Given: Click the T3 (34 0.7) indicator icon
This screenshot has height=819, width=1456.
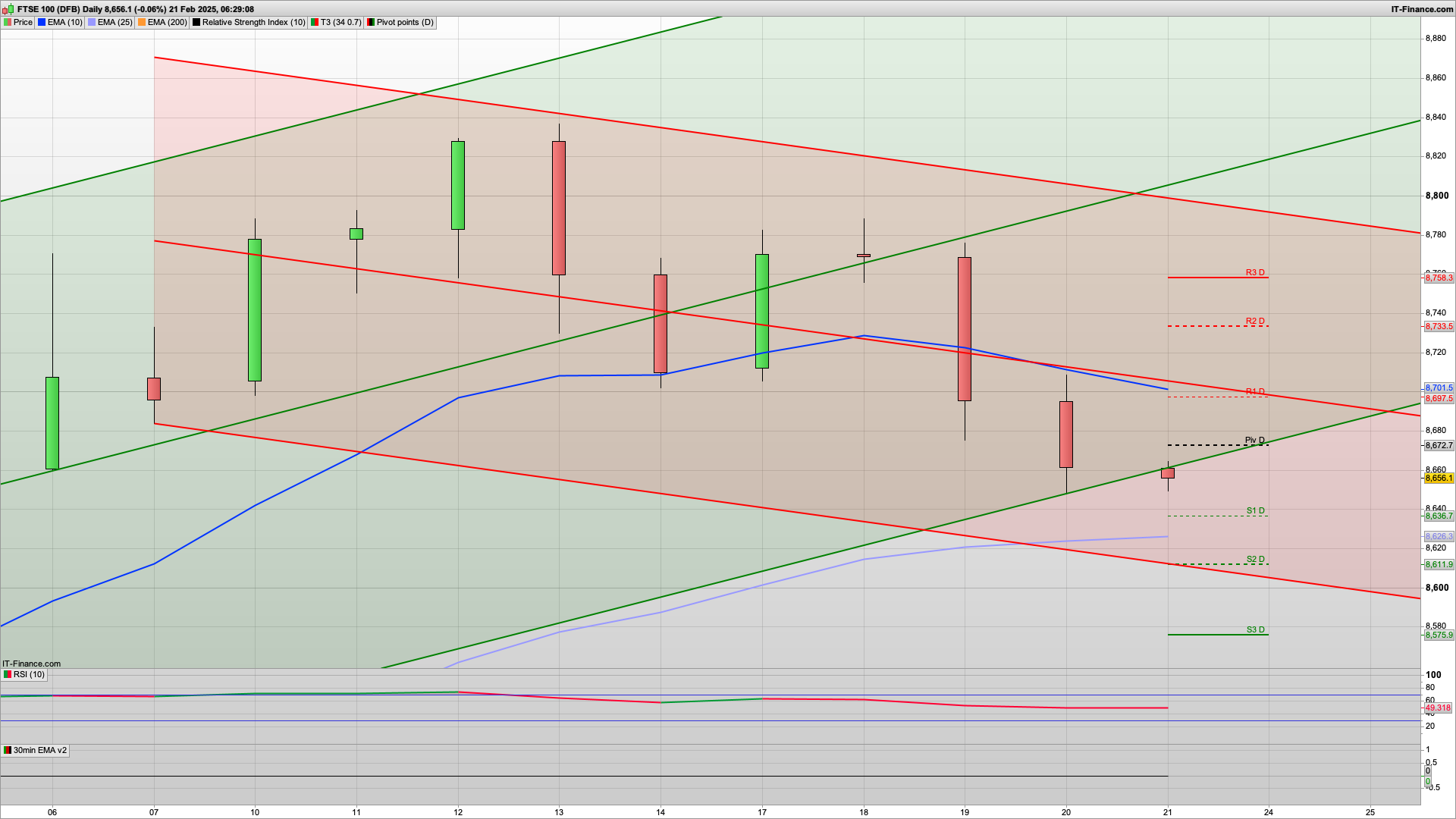Looking at the screenshot, I should 315,22.
